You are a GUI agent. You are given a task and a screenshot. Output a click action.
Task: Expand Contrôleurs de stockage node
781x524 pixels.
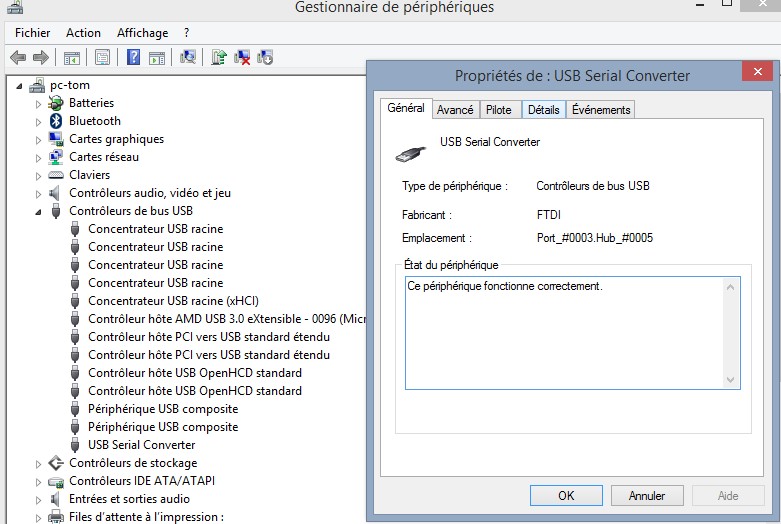39,463
